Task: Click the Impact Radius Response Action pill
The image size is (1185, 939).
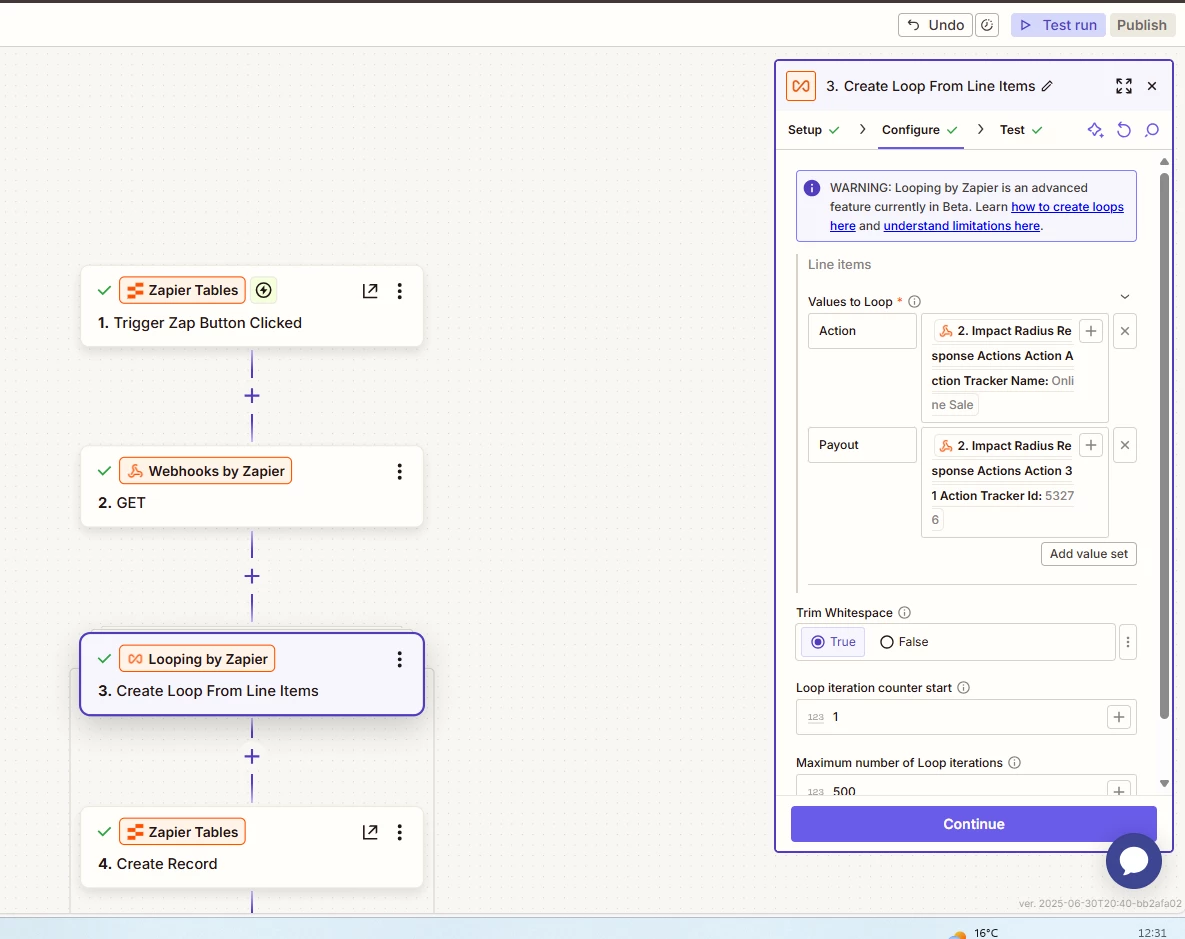Action: pos(1004,367)
